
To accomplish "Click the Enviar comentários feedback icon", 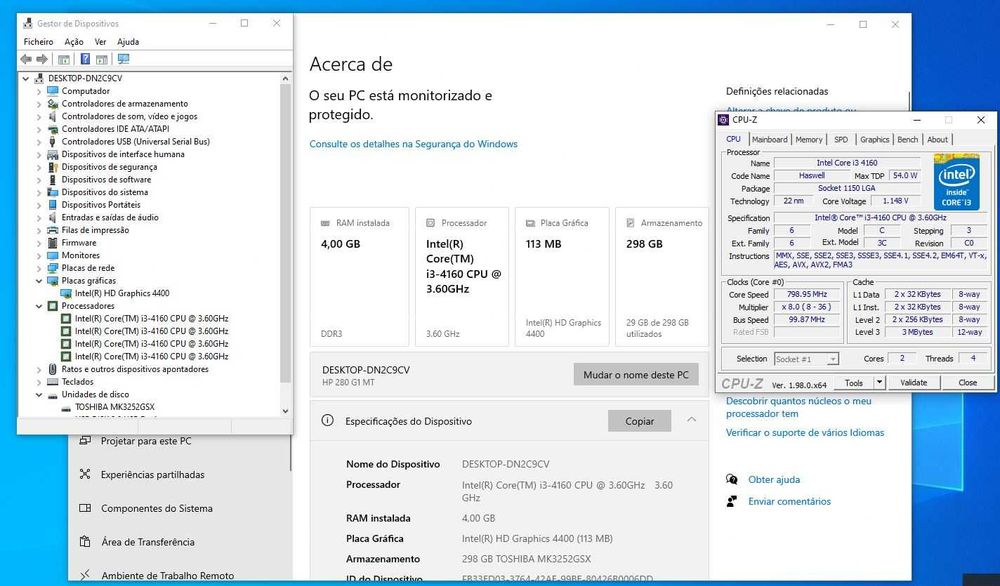I will click(x=732, y=501).
